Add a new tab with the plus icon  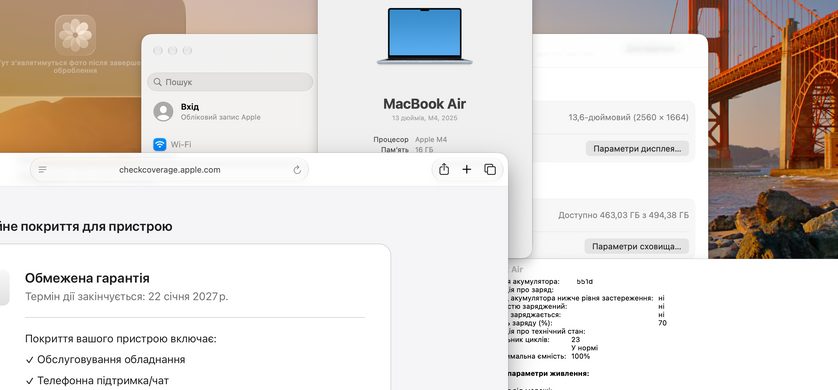pyautogui.click(x=467, y=169)
